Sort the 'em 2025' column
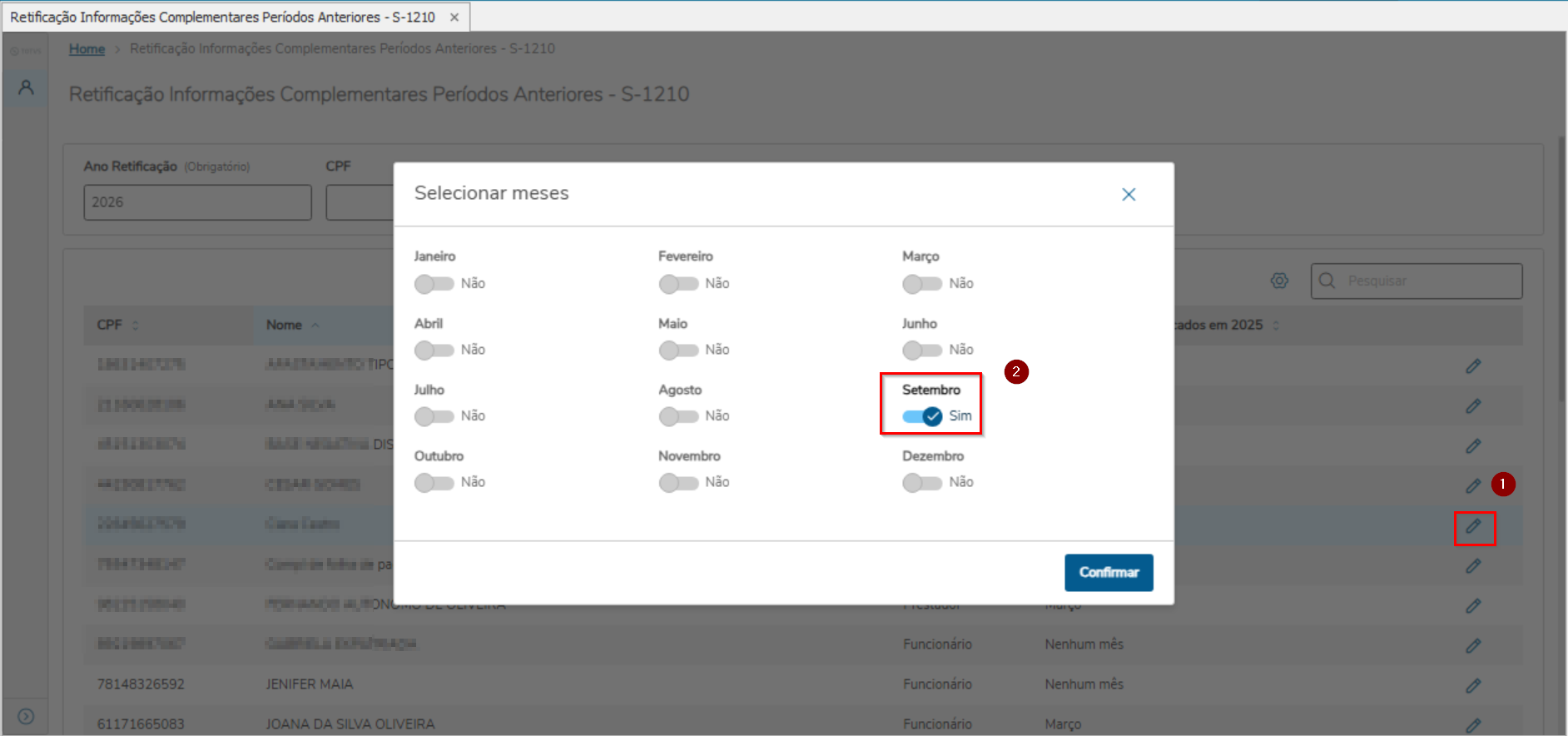The height and width of the screenshot is (736, 1568). click(1275, 326)
